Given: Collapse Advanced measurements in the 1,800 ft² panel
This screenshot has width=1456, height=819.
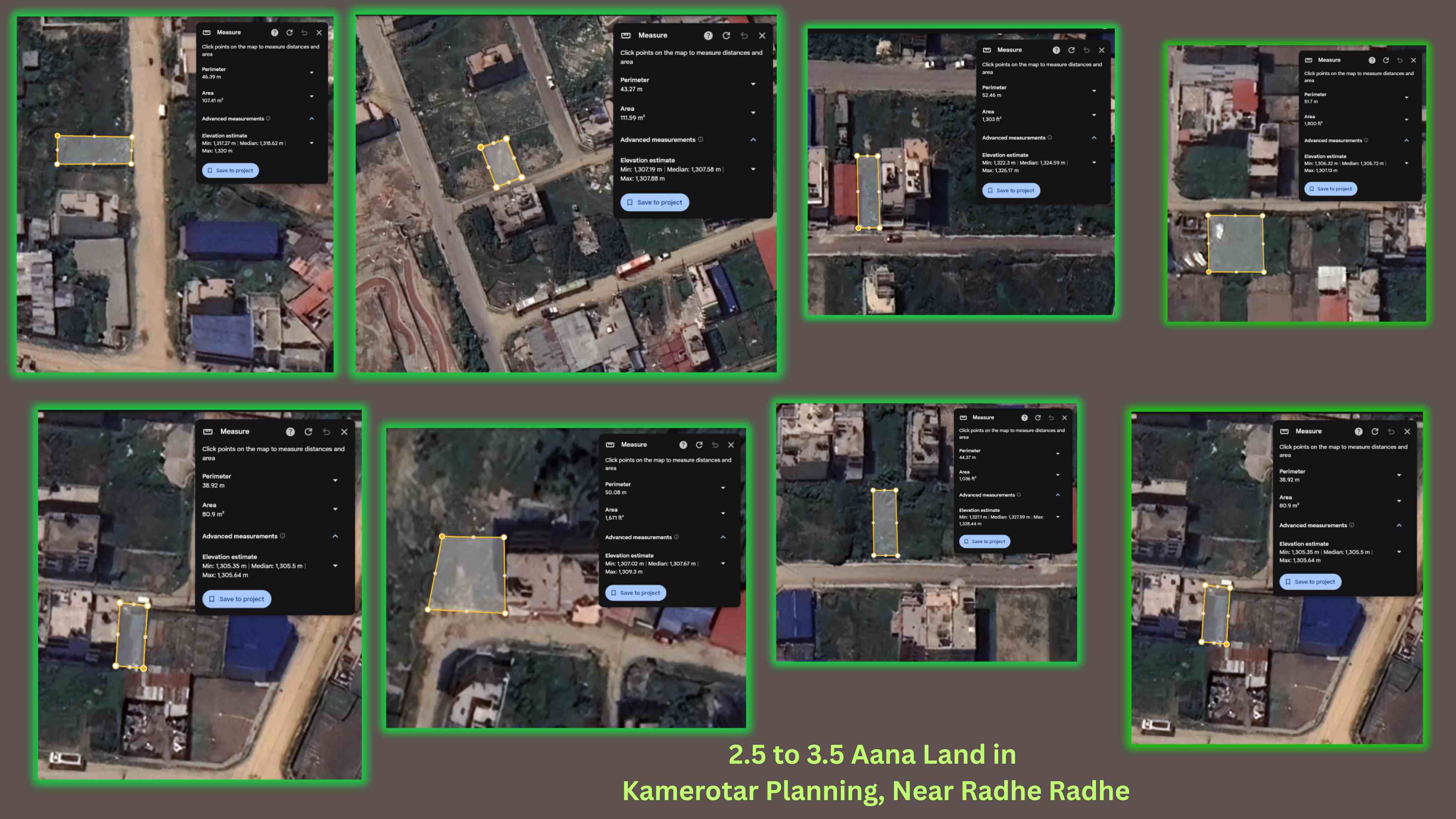Looking at the screenshot, I should coord(1406,141).
